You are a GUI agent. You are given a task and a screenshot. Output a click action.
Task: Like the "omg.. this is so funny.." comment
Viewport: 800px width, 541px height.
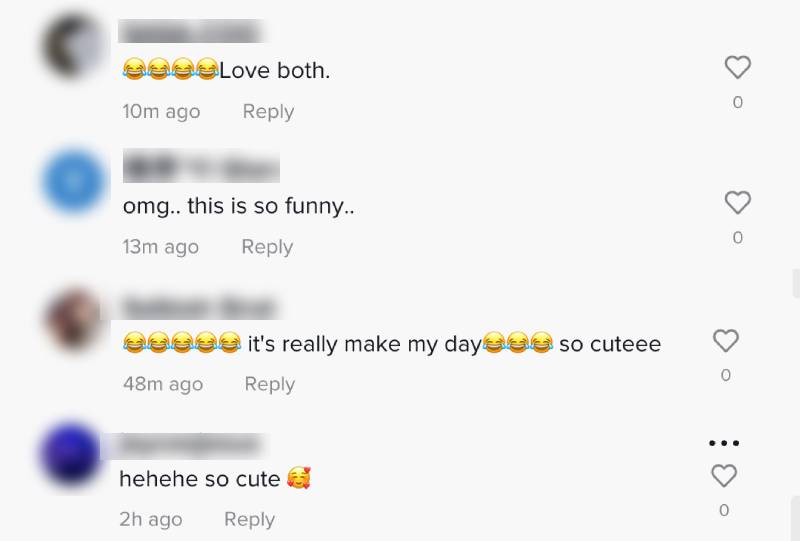point(737,203)
